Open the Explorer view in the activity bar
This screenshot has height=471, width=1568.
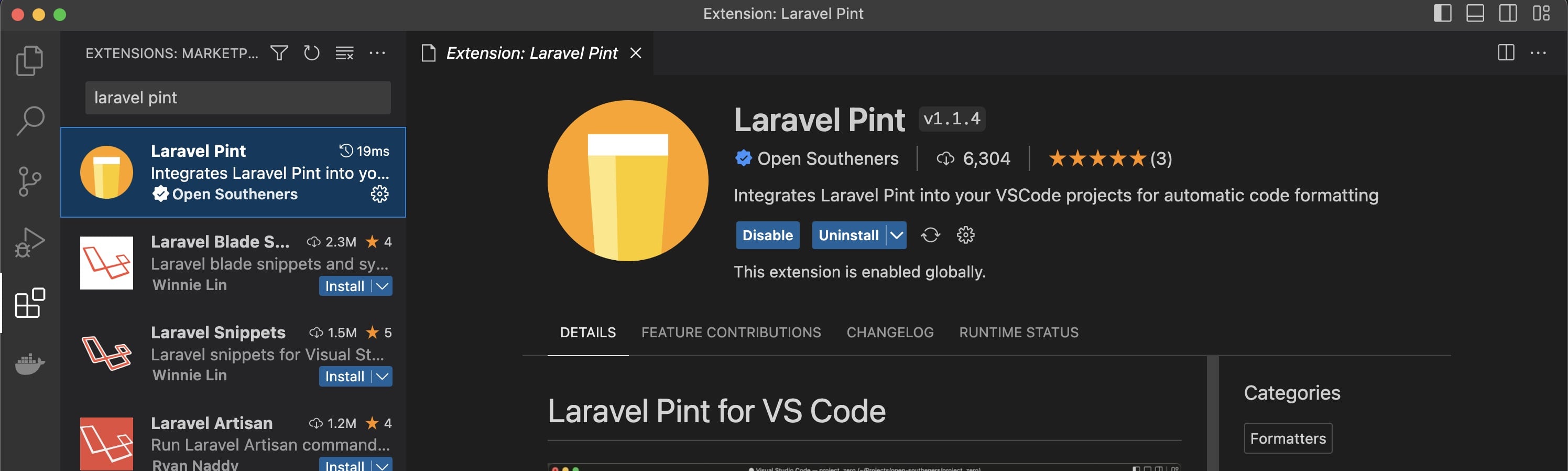pos(30,60)
